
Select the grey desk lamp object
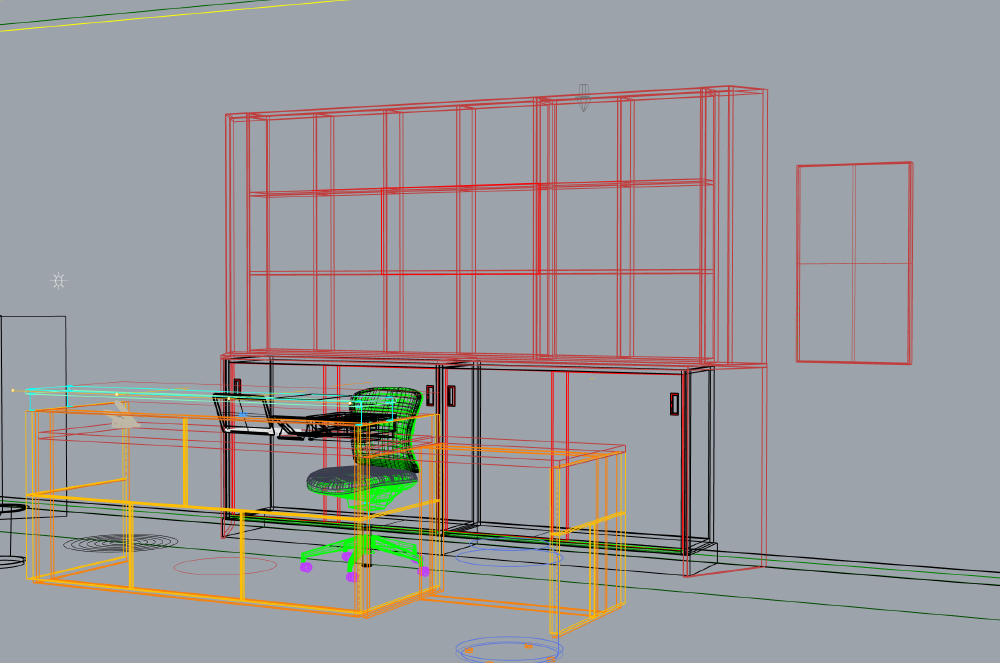click(123, 418)
